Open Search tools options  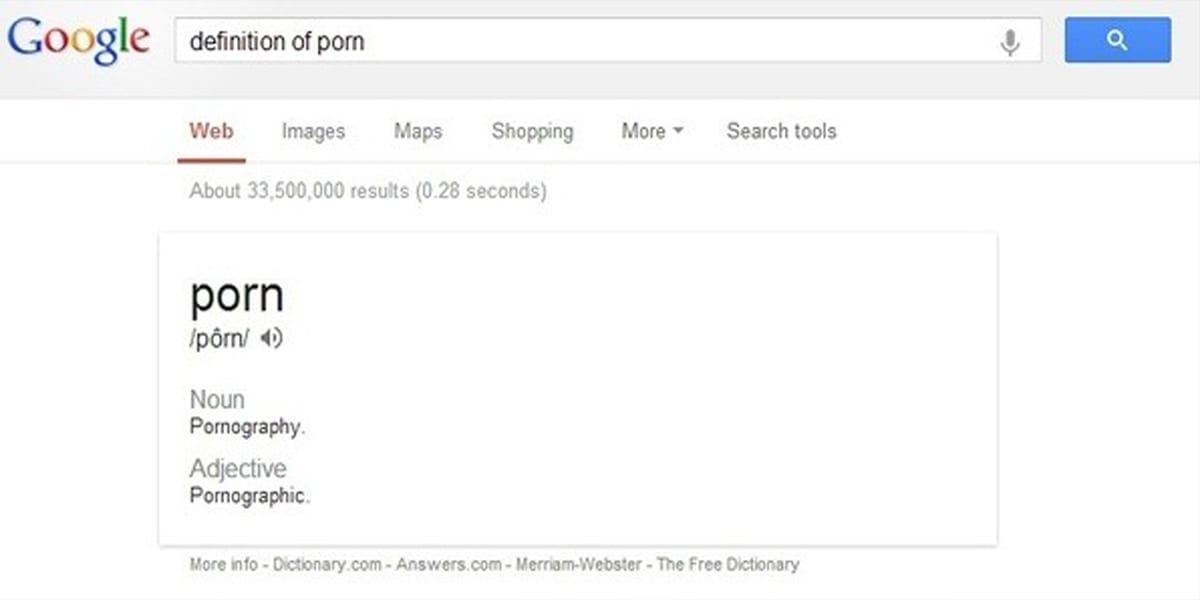(x=782, y=131)
